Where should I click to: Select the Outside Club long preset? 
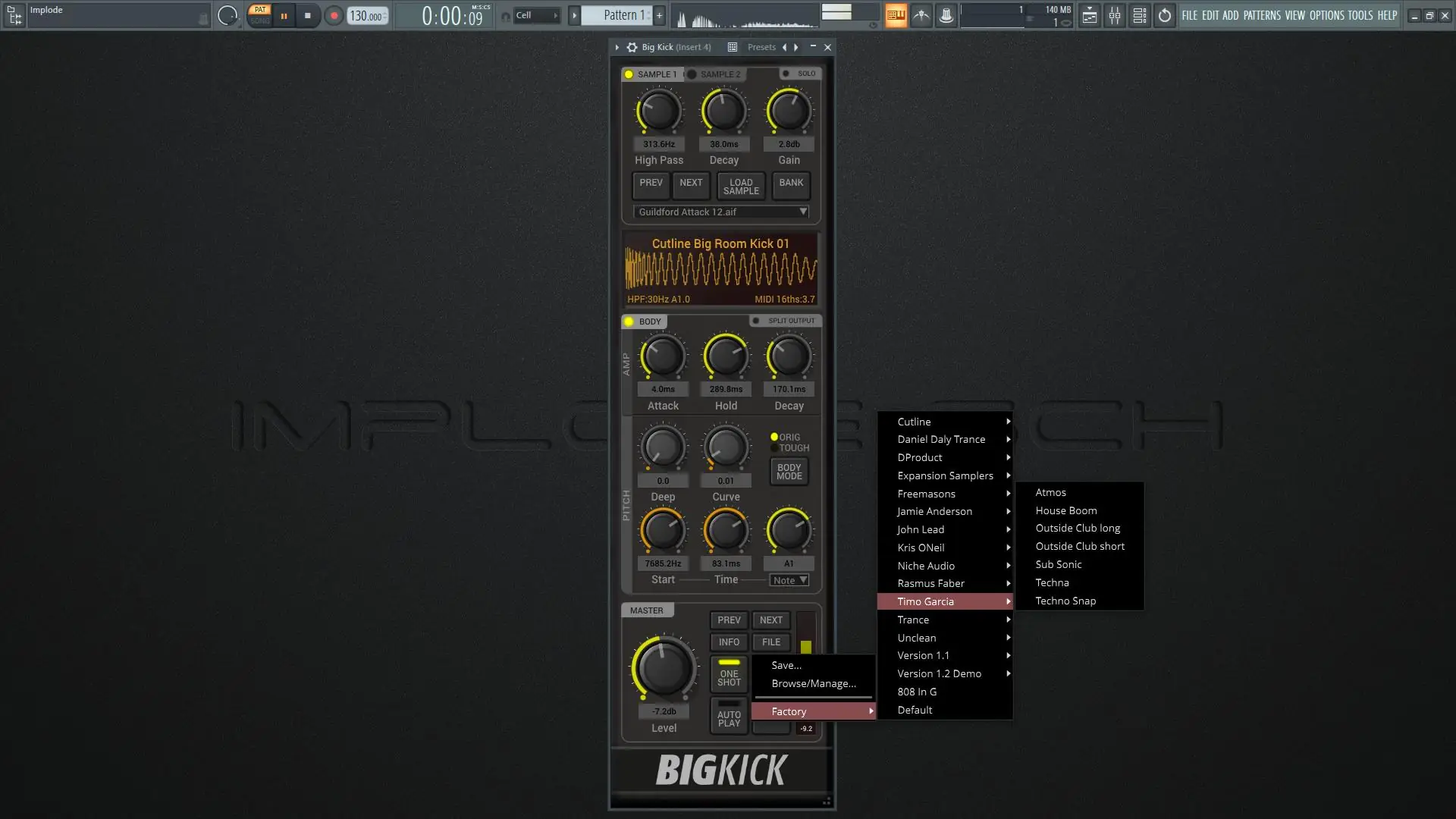[1078, 529]
